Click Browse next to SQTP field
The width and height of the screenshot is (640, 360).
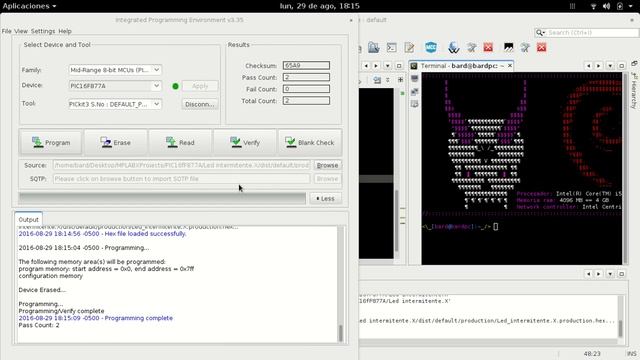(x=327, y=179)
